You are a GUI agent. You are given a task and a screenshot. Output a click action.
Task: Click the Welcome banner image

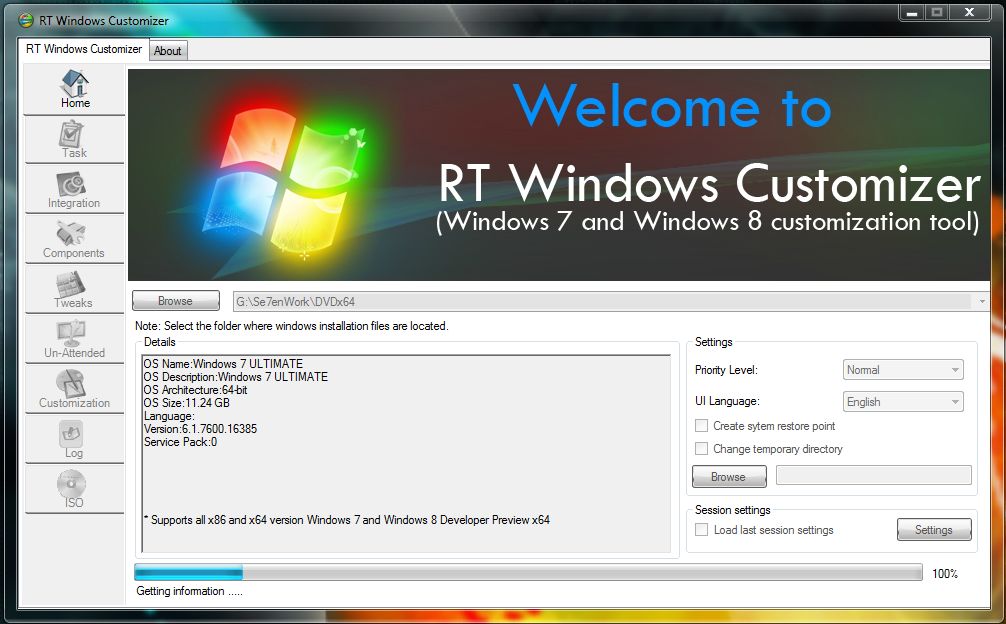[x=559, y=174]
